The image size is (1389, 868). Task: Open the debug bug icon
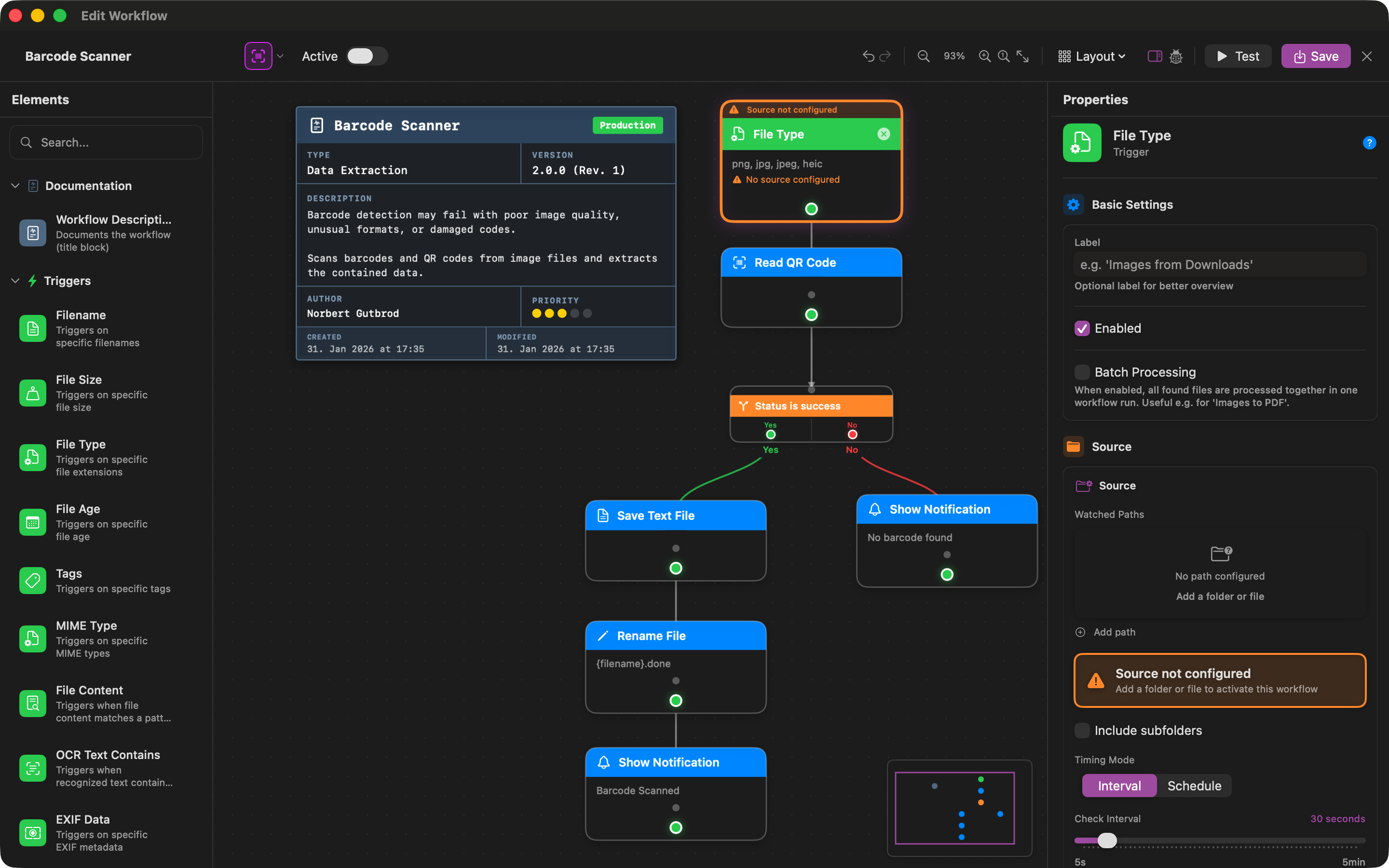coord(1175,56)
